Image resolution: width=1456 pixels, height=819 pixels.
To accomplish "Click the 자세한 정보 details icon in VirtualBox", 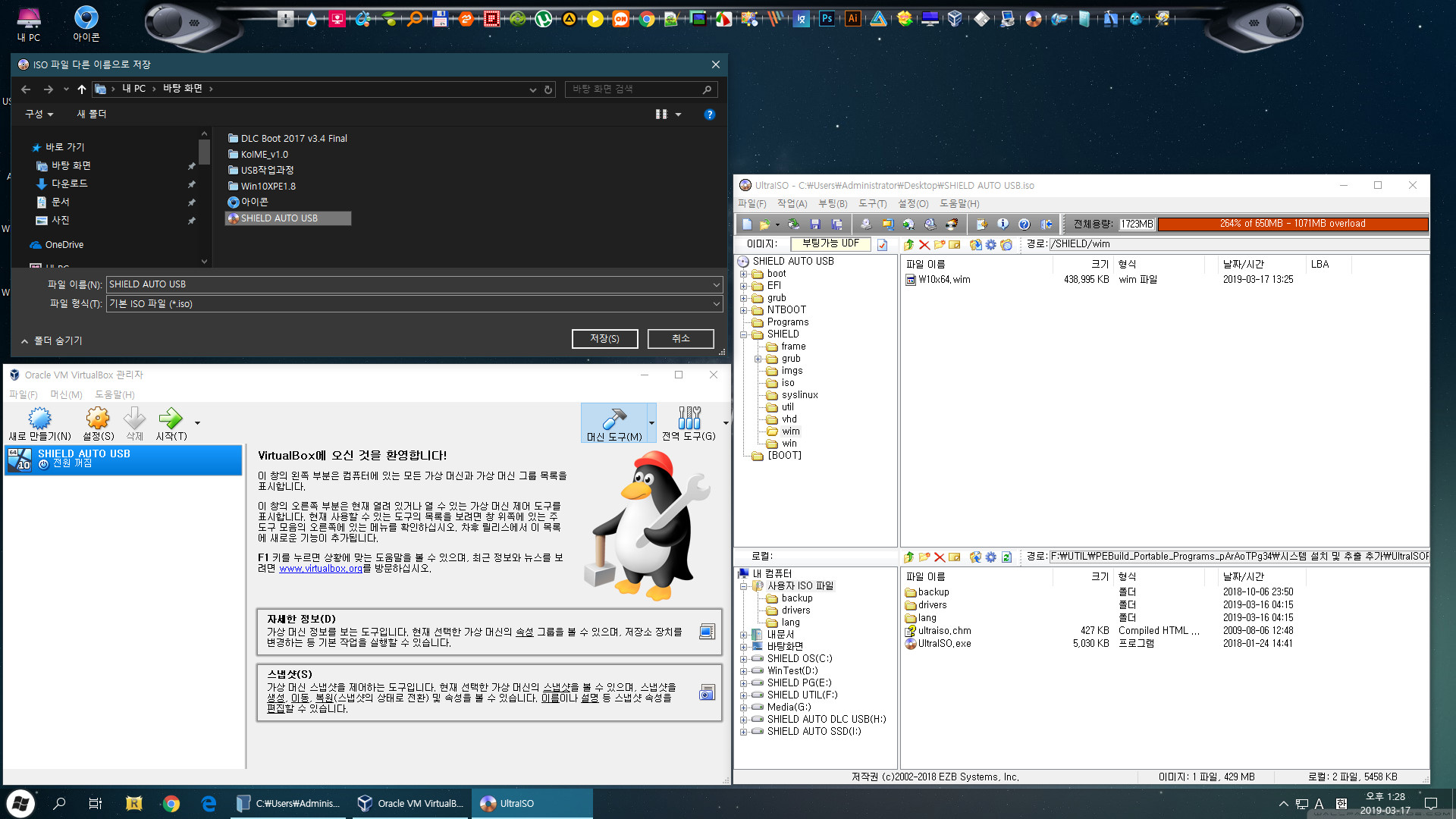I will [x=707, y=632].
